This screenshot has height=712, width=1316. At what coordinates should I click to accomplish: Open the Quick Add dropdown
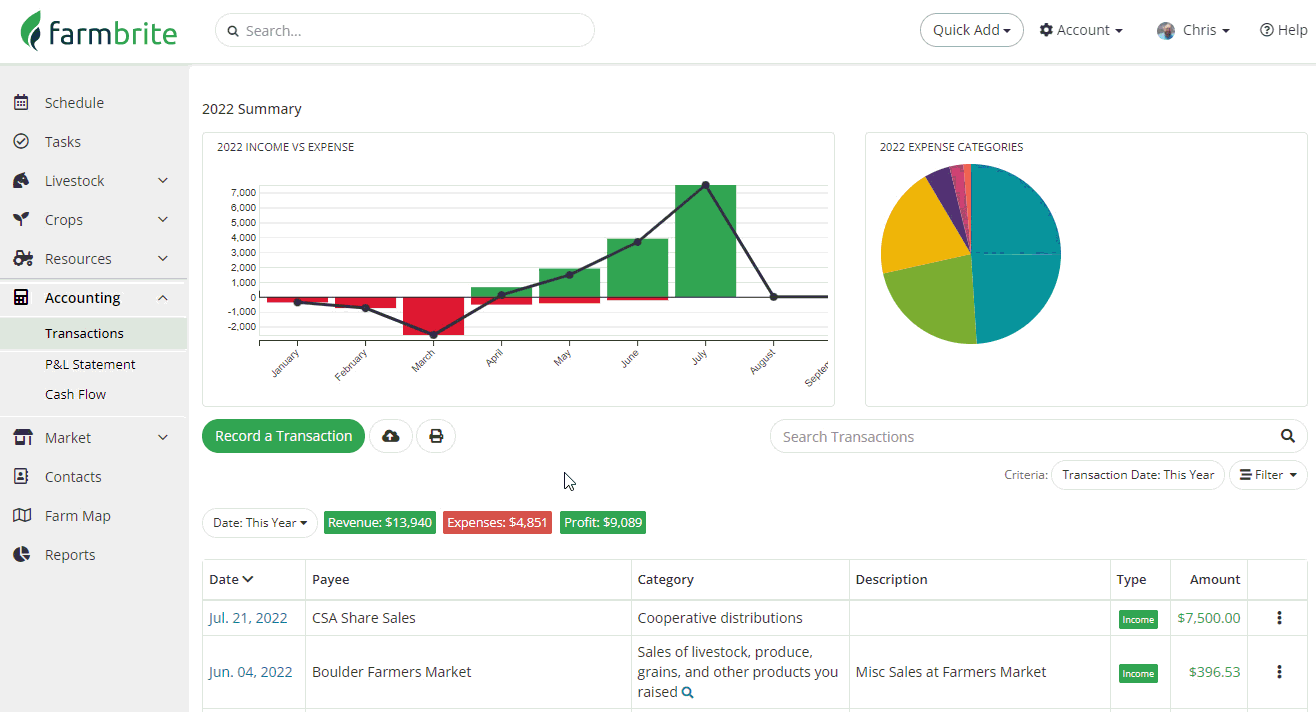[x=972, y=30]
